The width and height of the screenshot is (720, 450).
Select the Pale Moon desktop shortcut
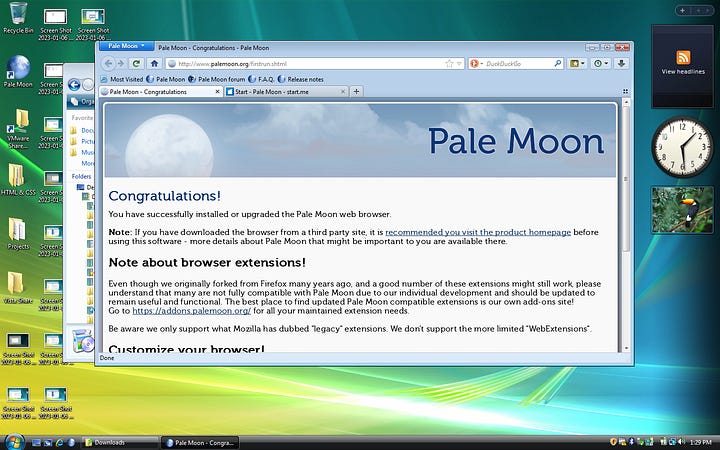pos(18,71)
